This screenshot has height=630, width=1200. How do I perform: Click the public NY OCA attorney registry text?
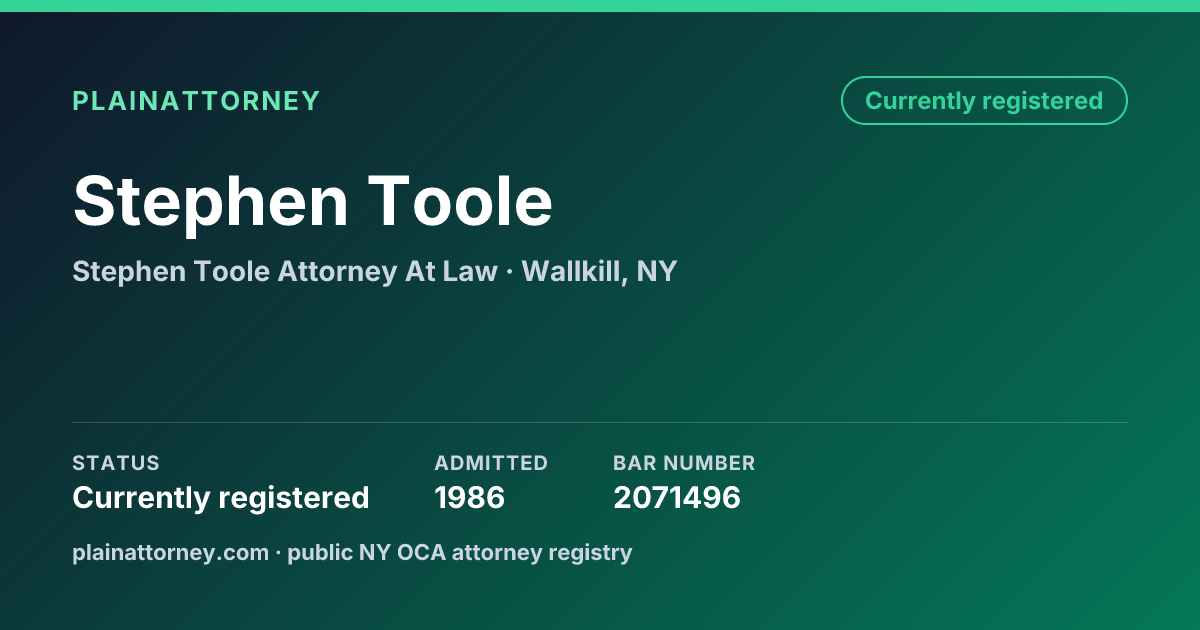pyautogui.click(x=460, y=552)
